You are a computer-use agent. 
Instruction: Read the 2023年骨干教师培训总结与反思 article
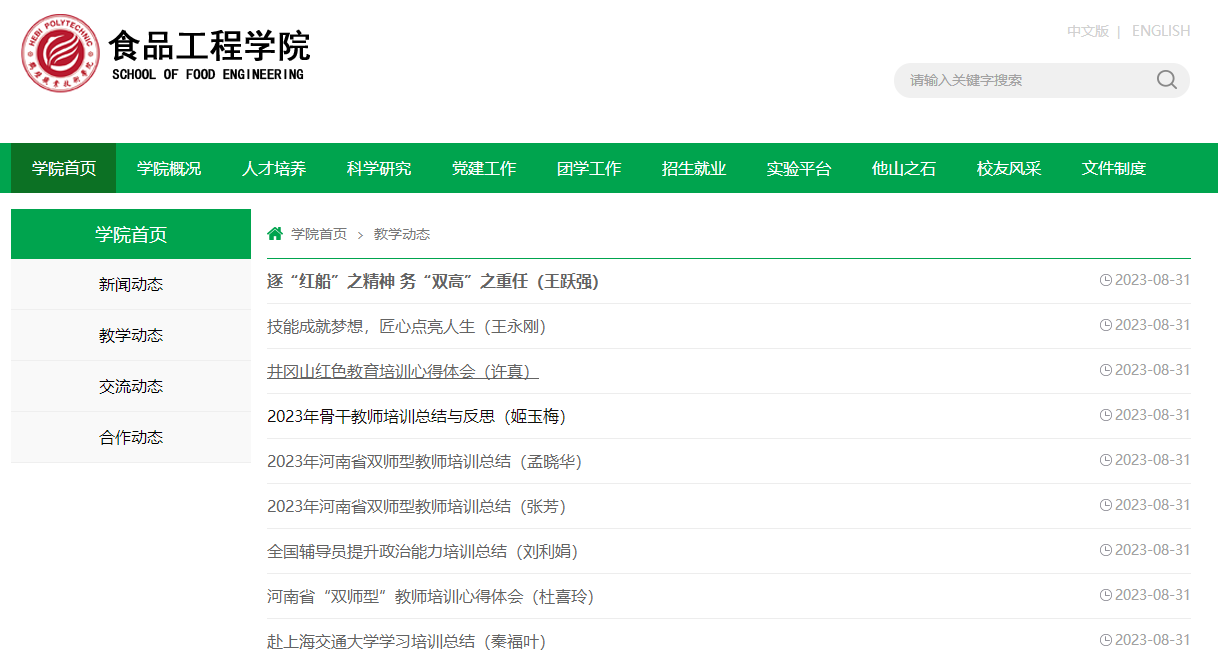tap(416, 417)
